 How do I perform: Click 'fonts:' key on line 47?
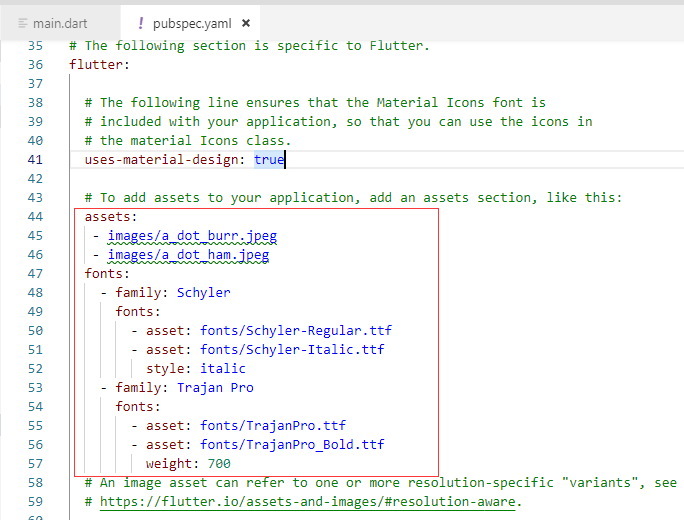tap(107, 274)
